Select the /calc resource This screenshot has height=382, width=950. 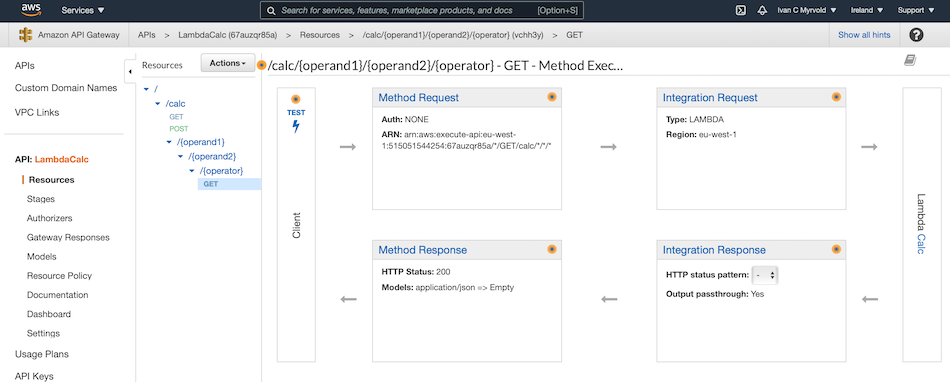pos(175,104)
